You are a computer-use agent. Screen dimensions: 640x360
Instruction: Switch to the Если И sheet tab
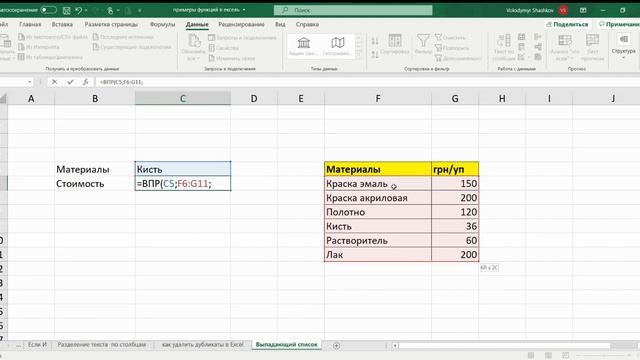[37, 344]
